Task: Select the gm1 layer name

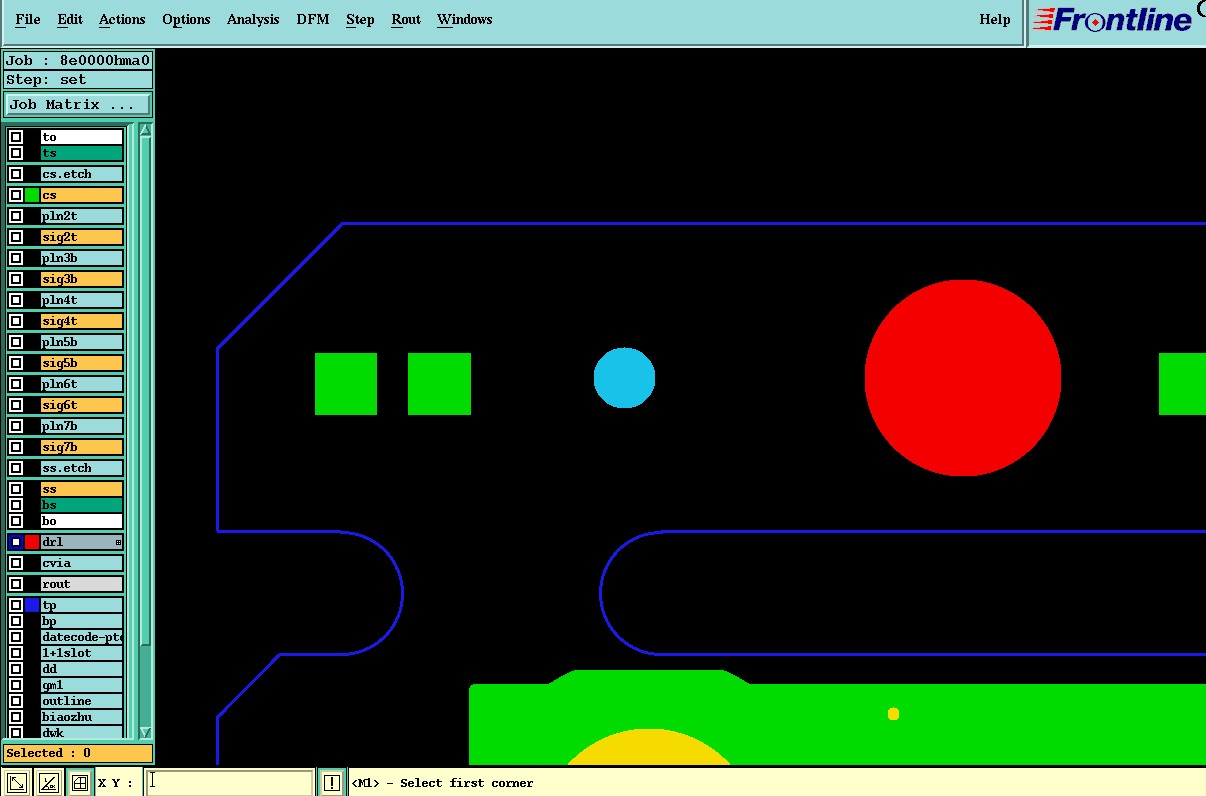Action: pos(82,685)
